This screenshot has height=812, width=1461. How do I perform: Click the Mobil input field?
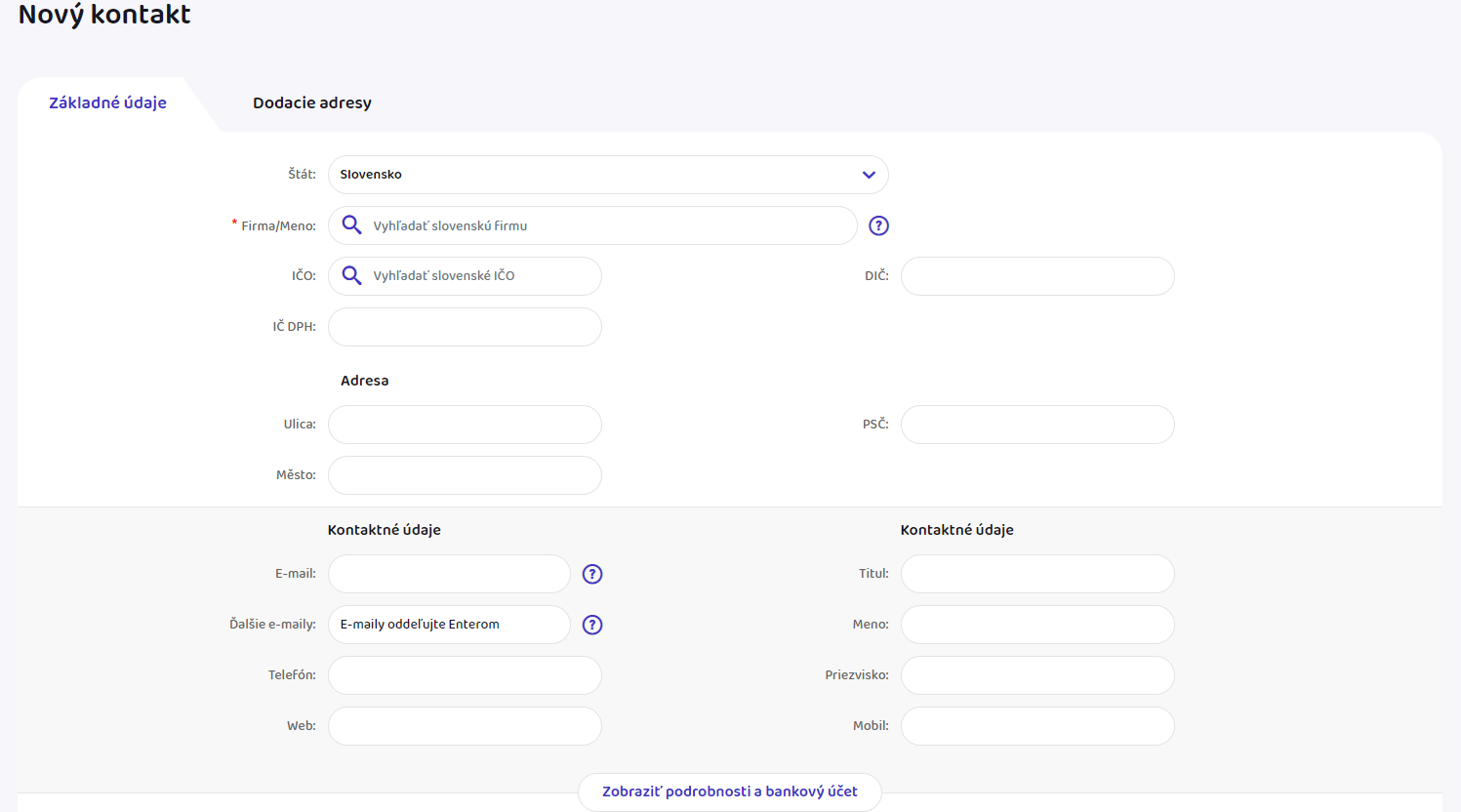(x=1036, y=726)
